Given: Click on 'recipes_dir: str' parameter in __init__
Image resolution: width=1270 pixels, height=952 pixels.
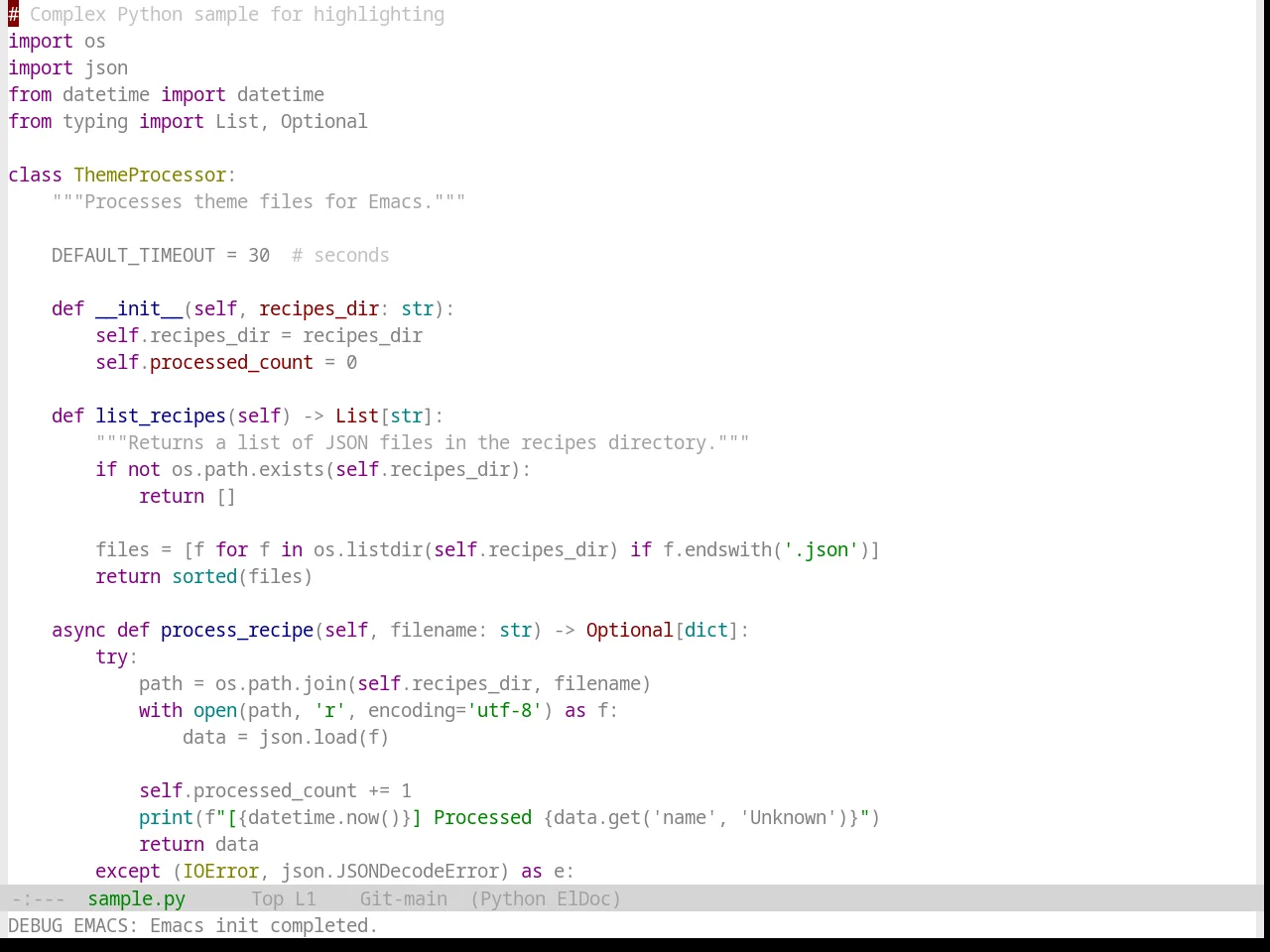Looking at the screenshot, I should pos(346,308).
